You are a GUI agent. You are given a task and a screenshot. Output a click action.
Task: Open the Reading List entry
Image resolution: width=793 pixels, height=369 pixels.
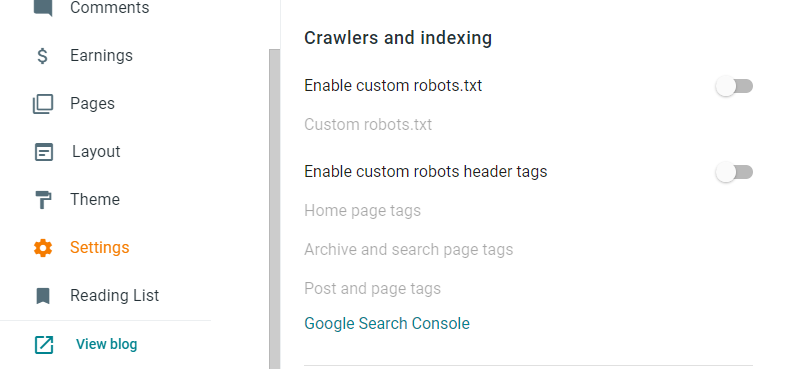coord(114,295)
